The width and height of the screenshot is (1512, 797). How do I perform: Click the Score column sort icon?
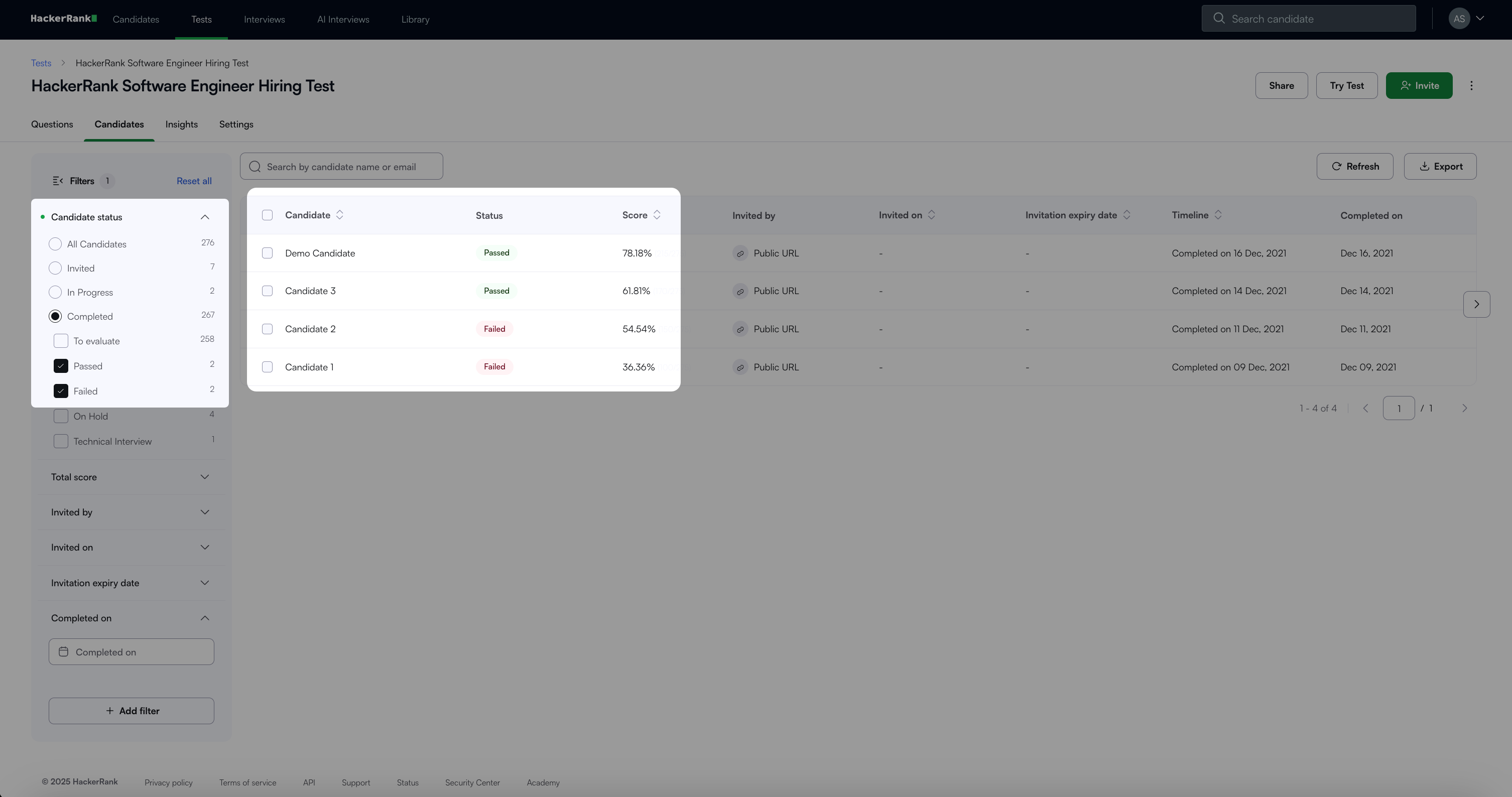pyautogui.click(x=657, y=215)
